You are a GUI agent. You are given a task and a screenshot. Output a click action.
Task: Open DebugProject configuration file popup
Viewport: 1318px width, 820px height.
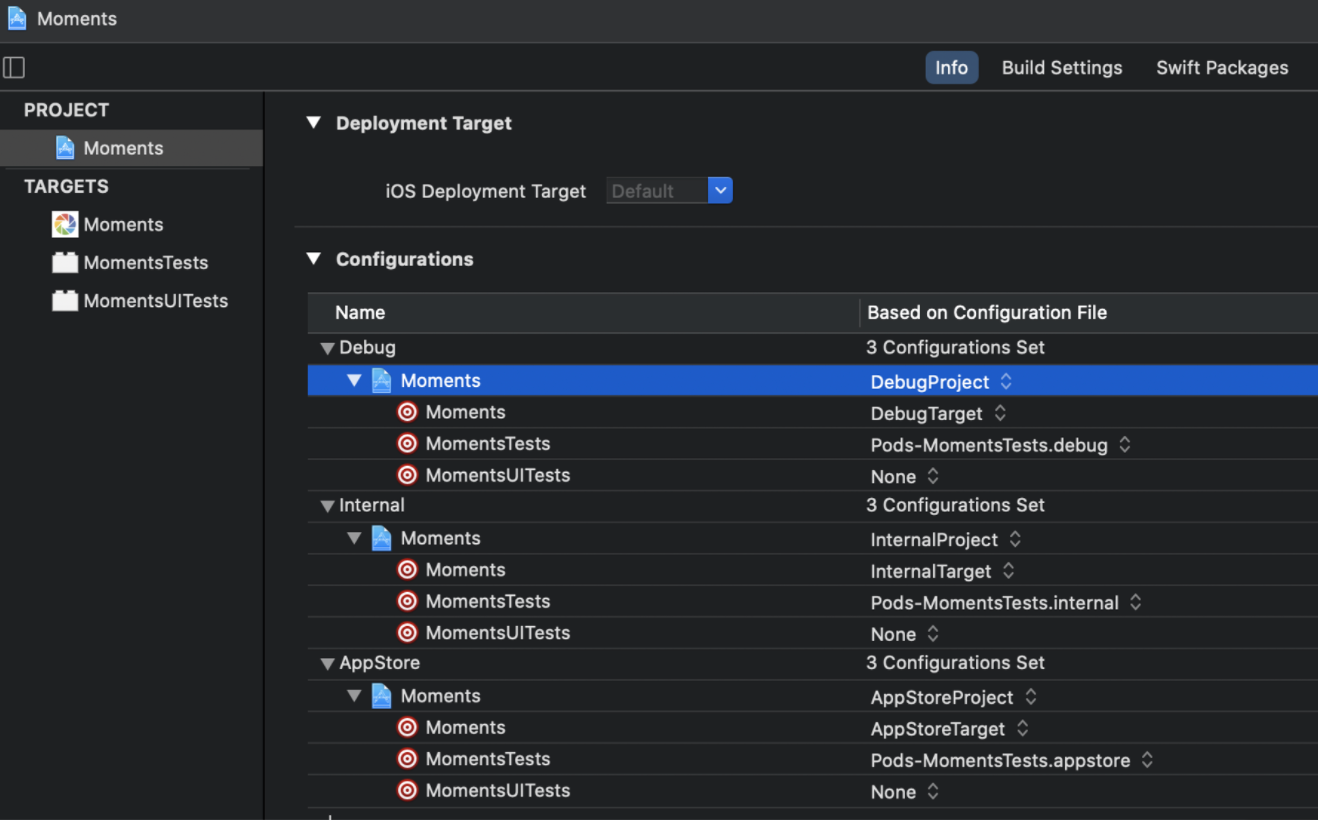[x=1006, y=382]
